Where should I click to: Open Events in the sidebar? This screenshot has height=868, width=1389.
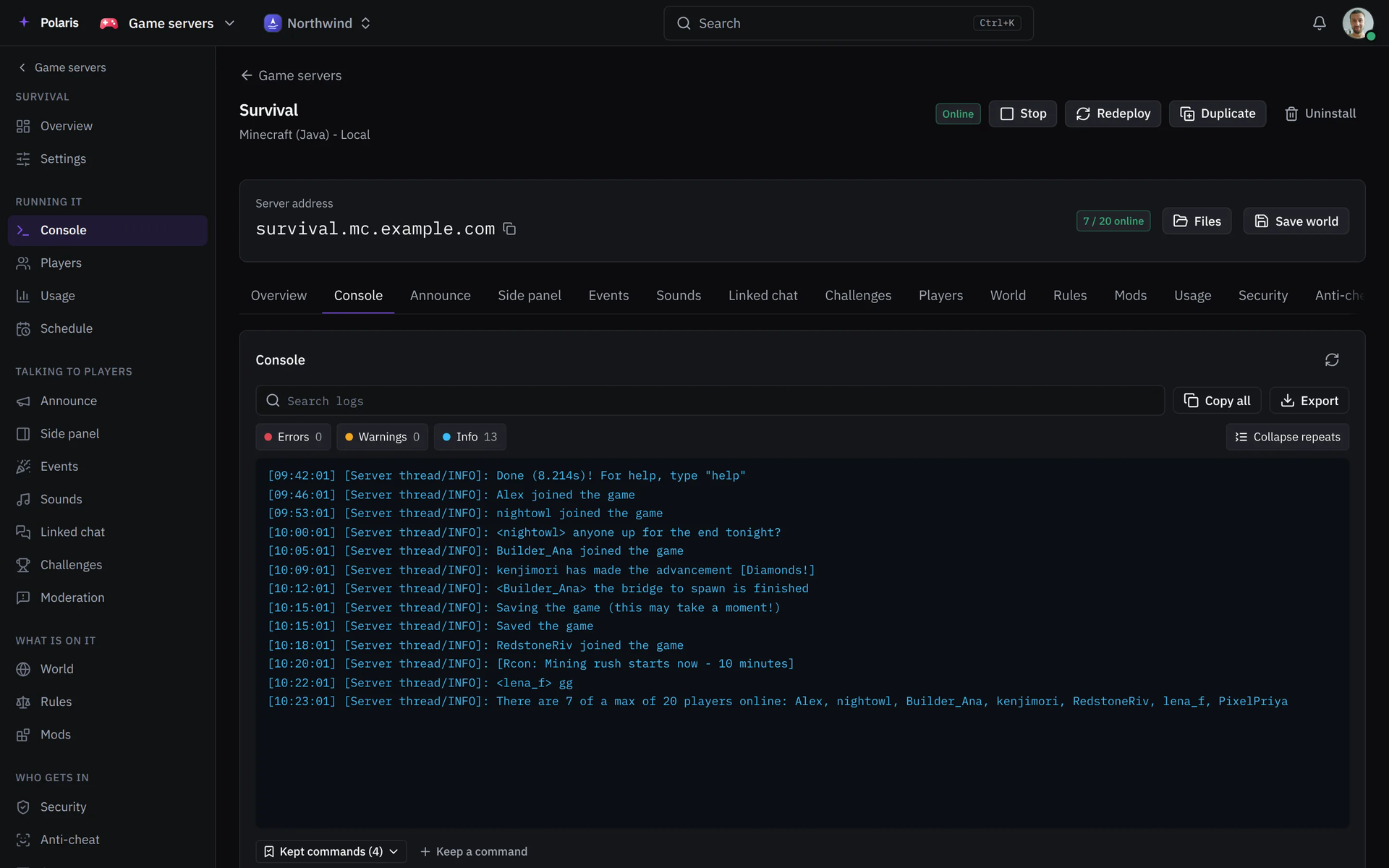(x=108, y=467)
